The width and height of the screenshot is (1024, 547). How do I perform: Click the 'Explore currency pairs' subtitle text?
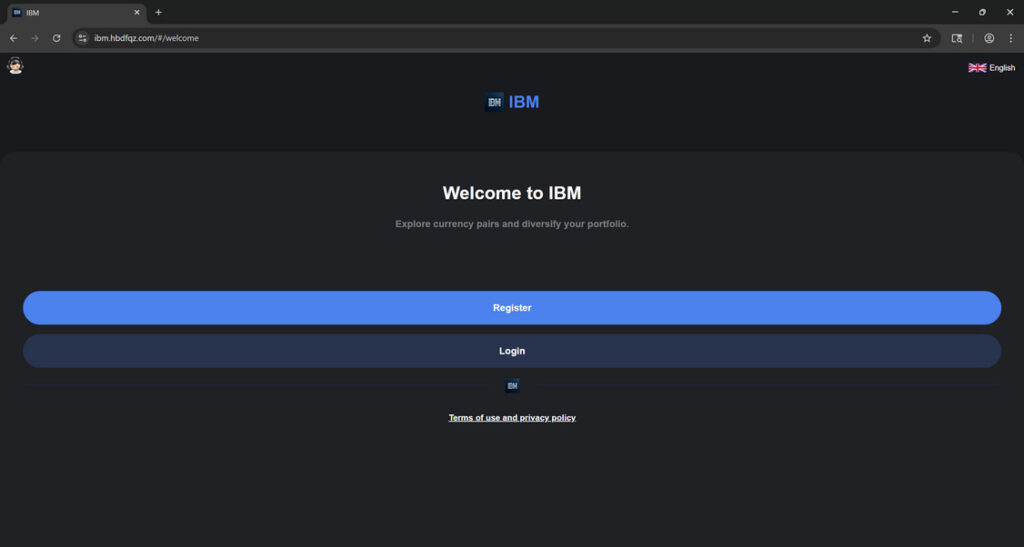click(512, 224)
